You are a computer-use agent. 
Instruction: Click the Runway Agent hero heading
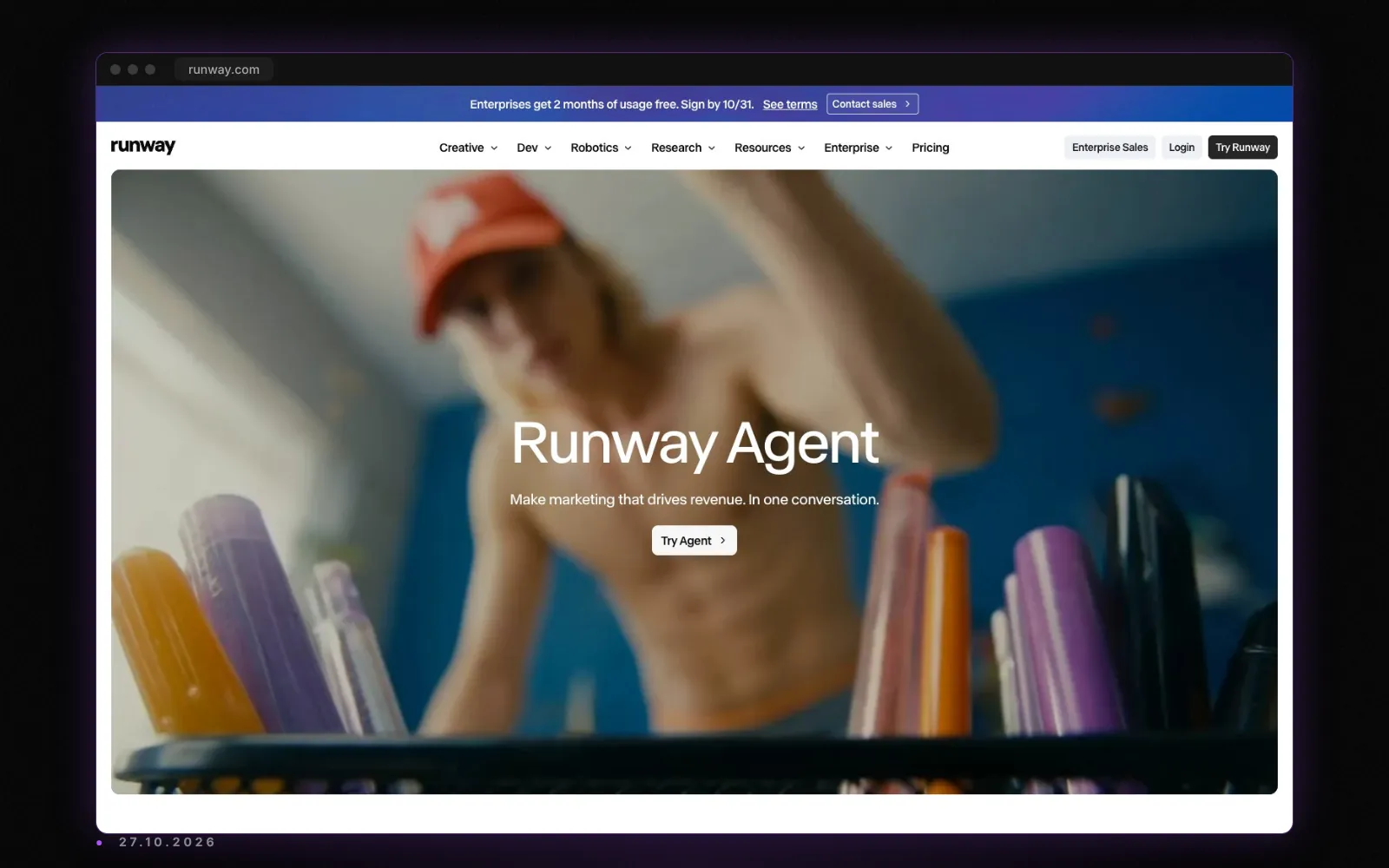pos(694,444)
